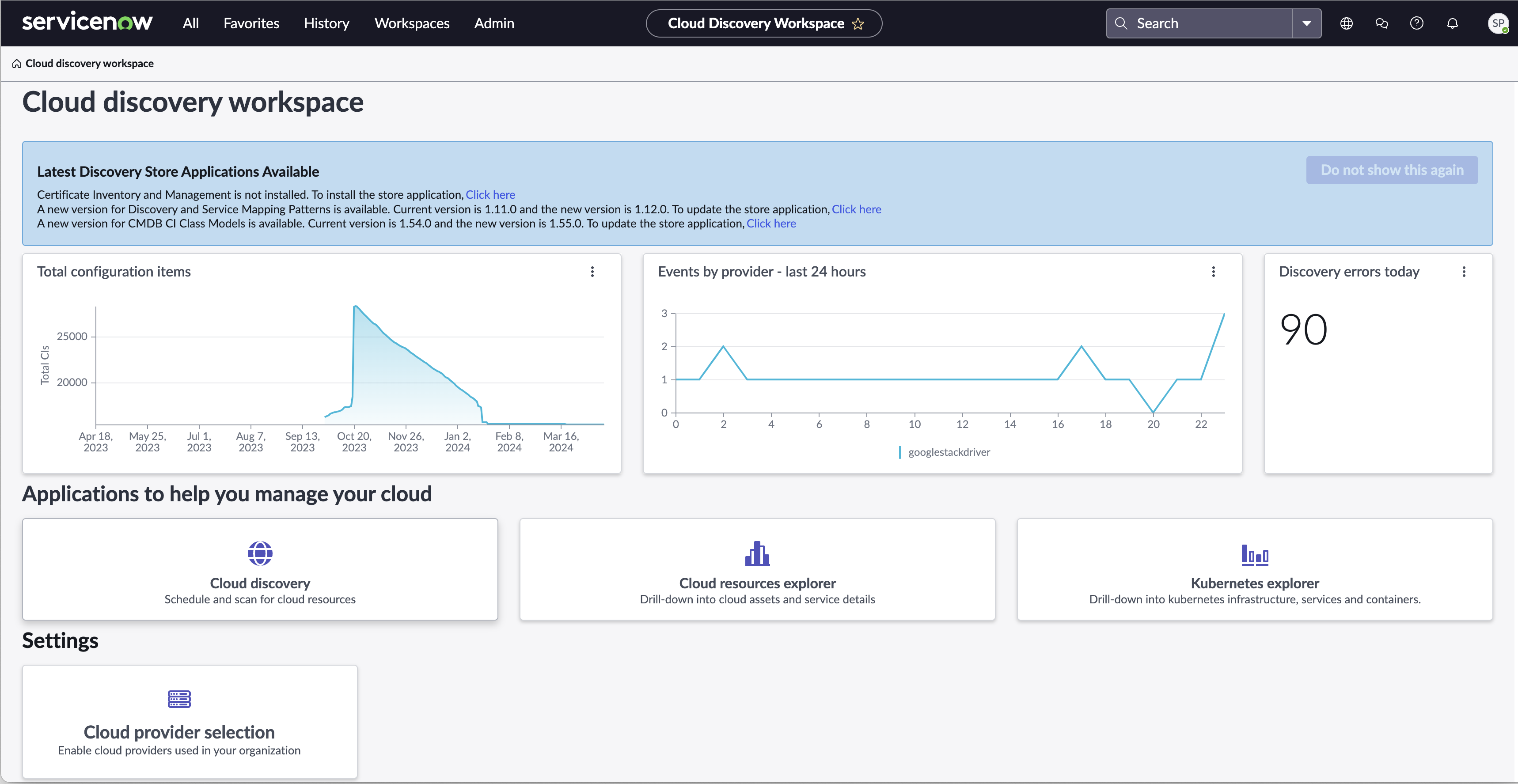The width and height of the screenshot is (1518, 784).
Task: Expand the search options dropdown arrow
Action: click(x=1306, y=23)
